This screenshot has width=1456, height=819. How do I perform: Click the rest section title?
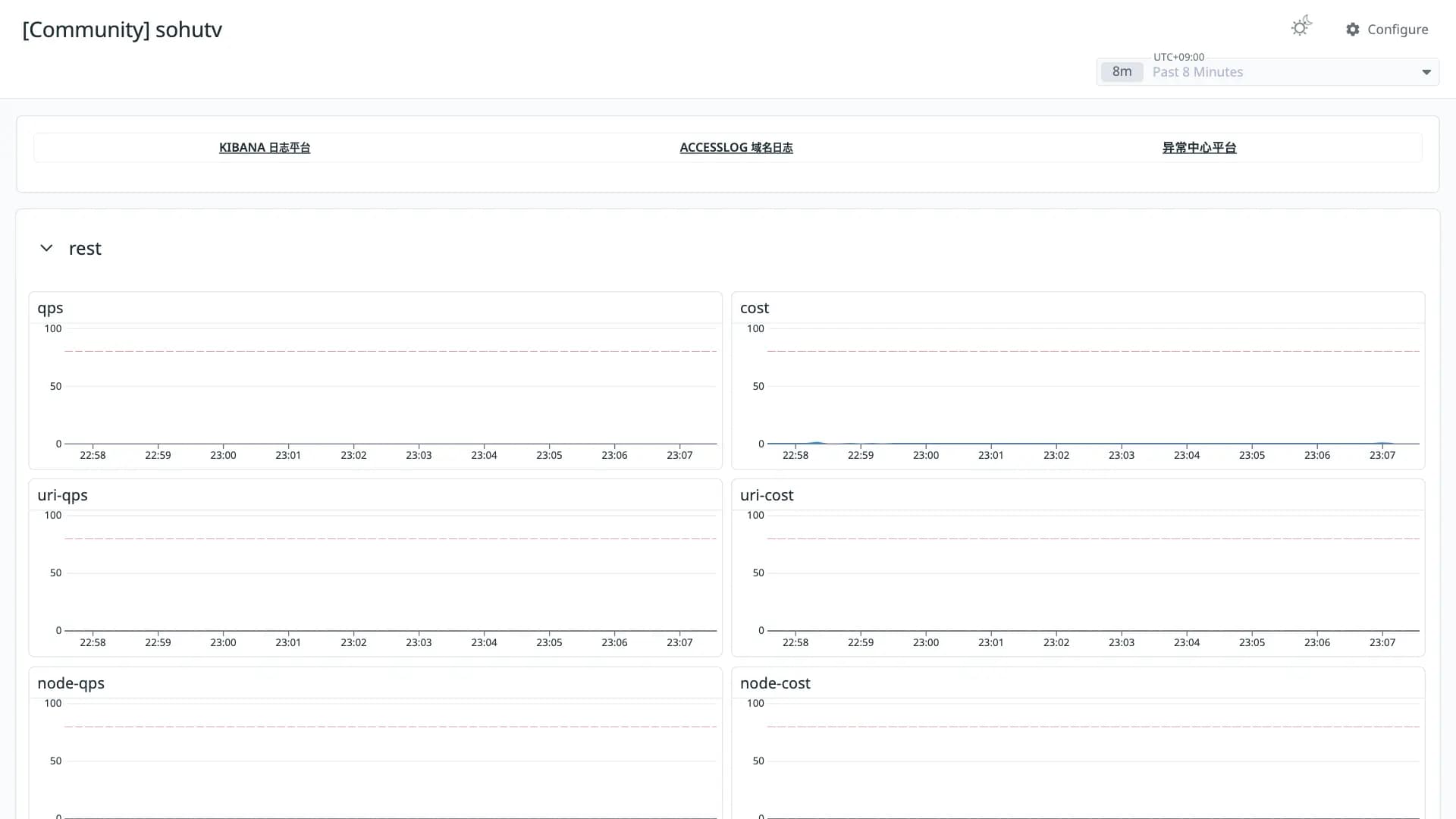click(85, 249)
